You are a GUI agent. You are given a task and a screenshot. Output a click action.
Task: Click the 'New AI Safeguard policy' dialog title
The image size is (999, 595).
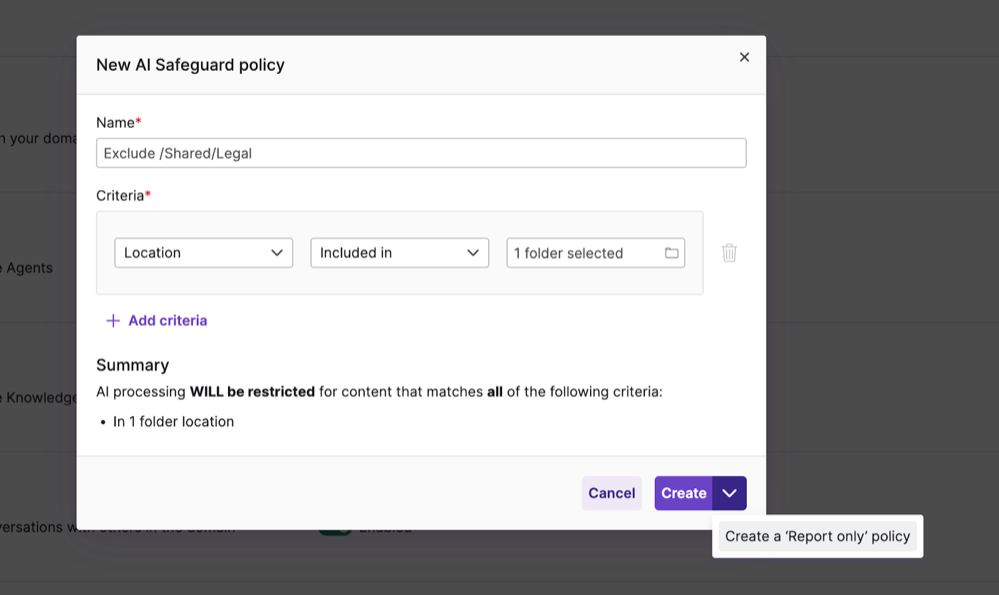pos(190,65)
